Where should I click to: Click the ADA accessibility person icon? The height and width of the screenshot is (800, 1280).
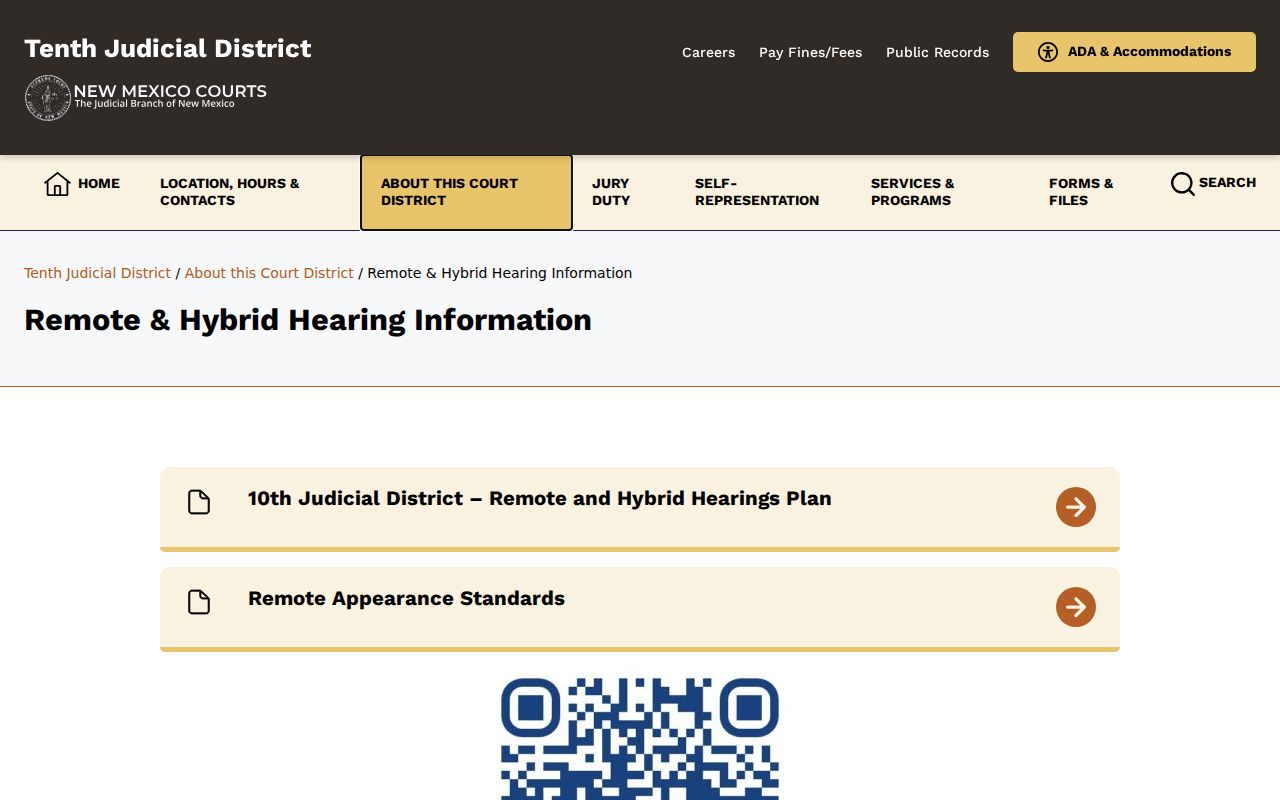click(1048, 52)
